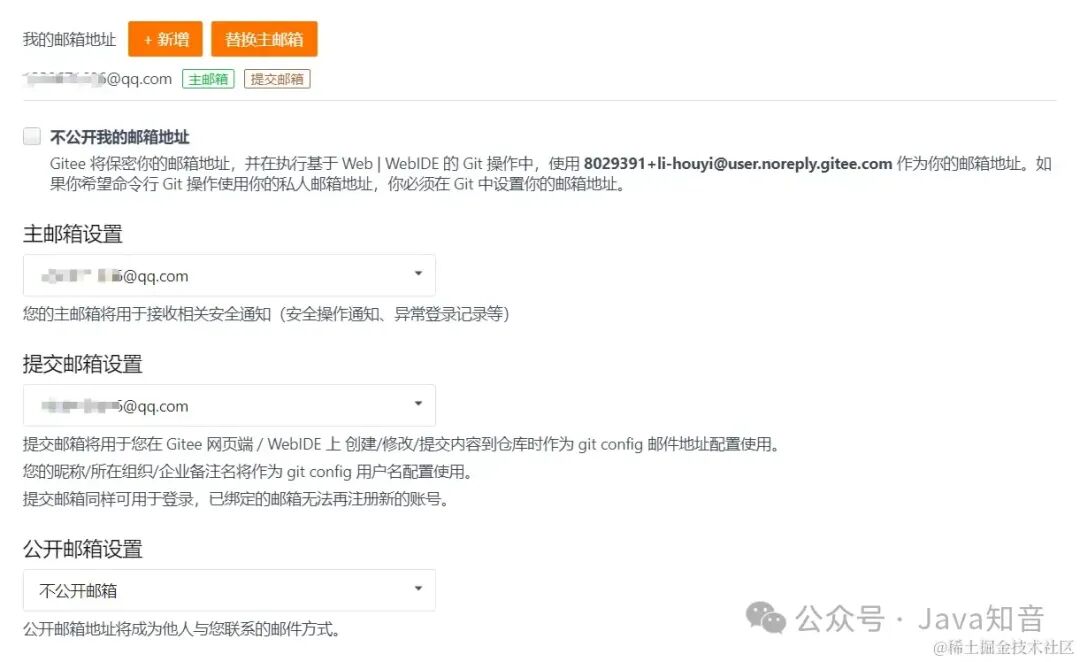Click the arrow on the 公开邮箱设置 dropdown
The height and width of the screenshot is (662, 1080).
(x=418, y=588)
